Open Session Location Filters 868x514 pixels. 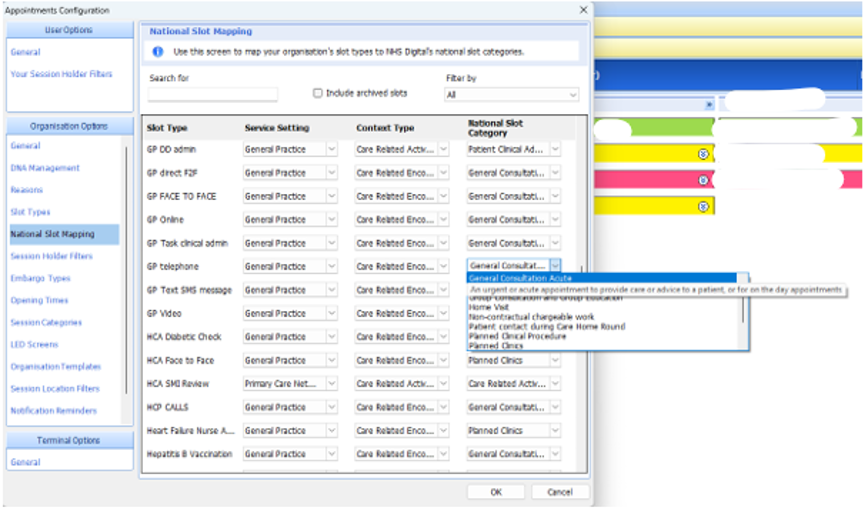55,388
